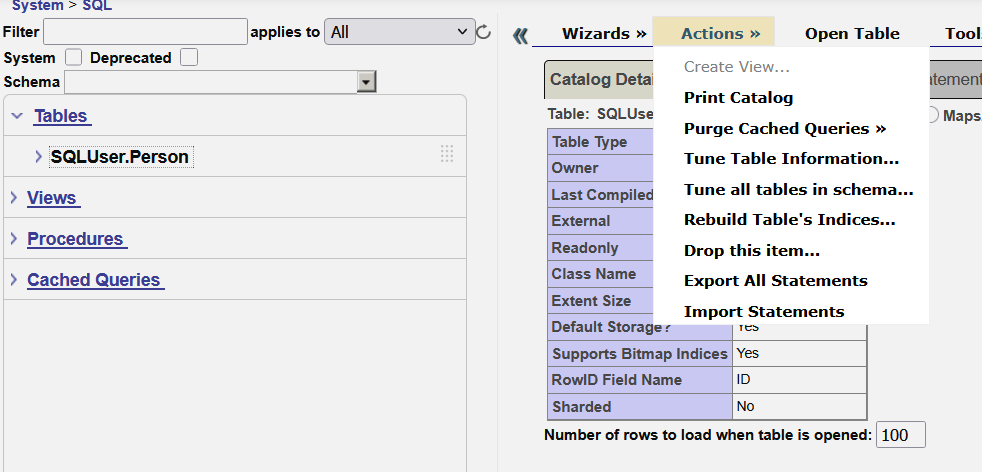Click Rebuild Table's Indices menu item

click(x=789, y=220)
